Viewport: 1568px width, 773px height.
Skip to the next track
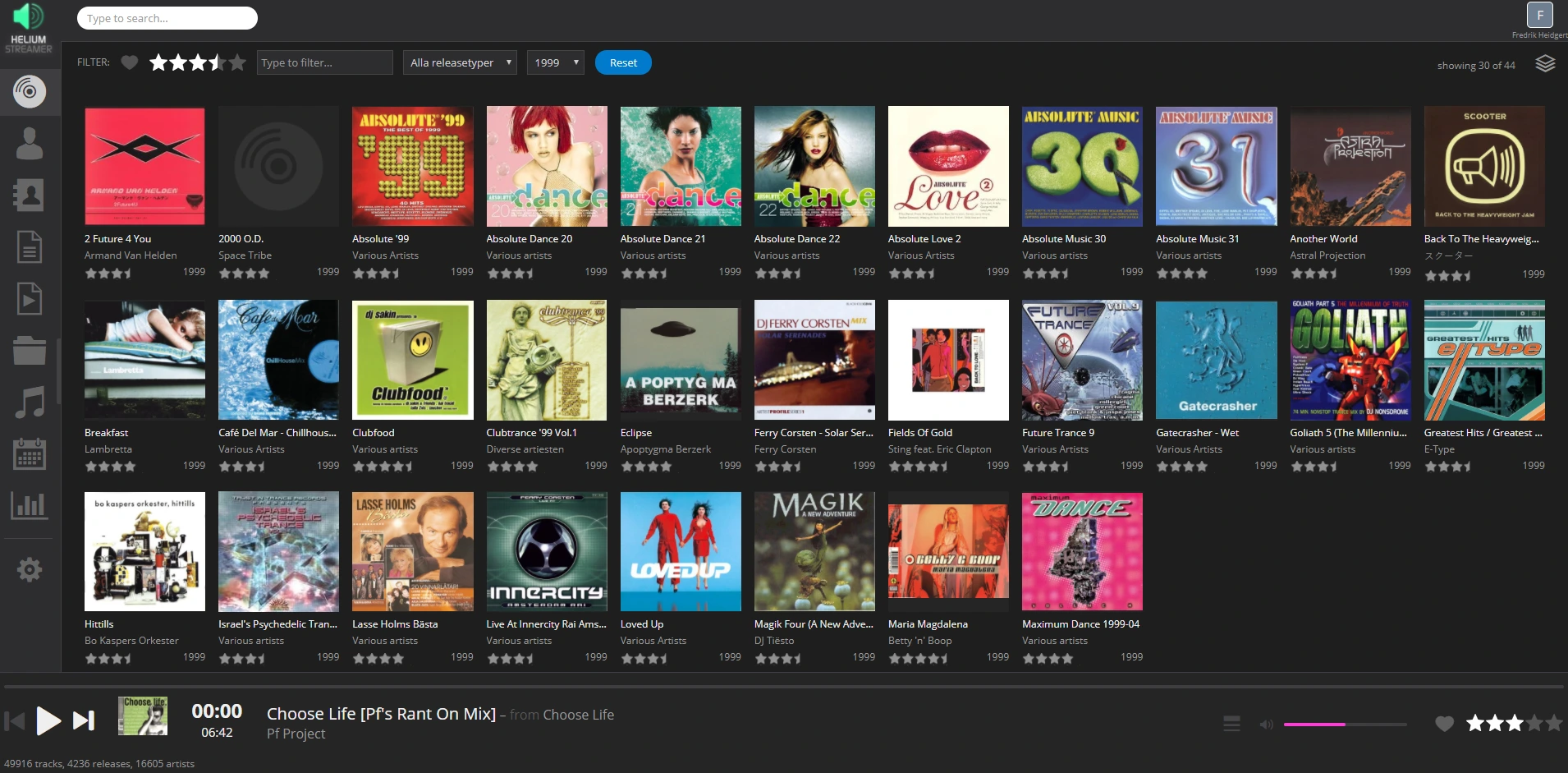pos(84,720)
